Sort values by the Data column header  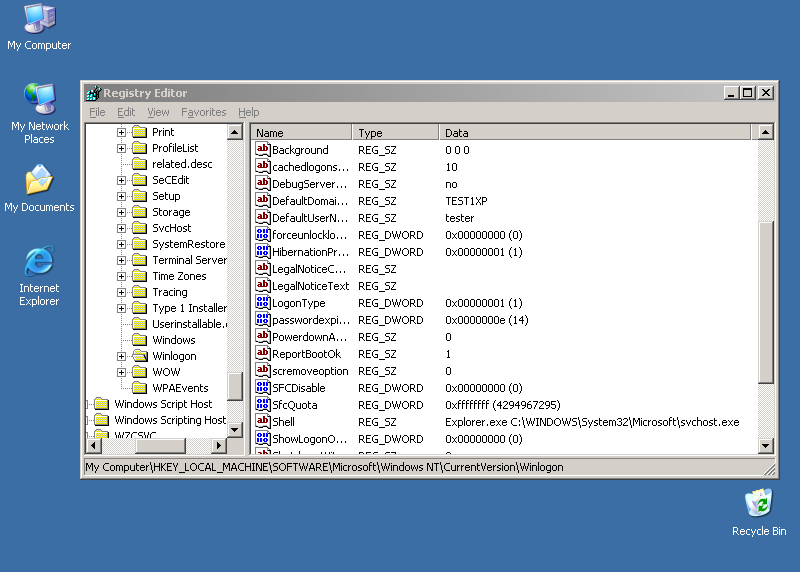[595, 133]
